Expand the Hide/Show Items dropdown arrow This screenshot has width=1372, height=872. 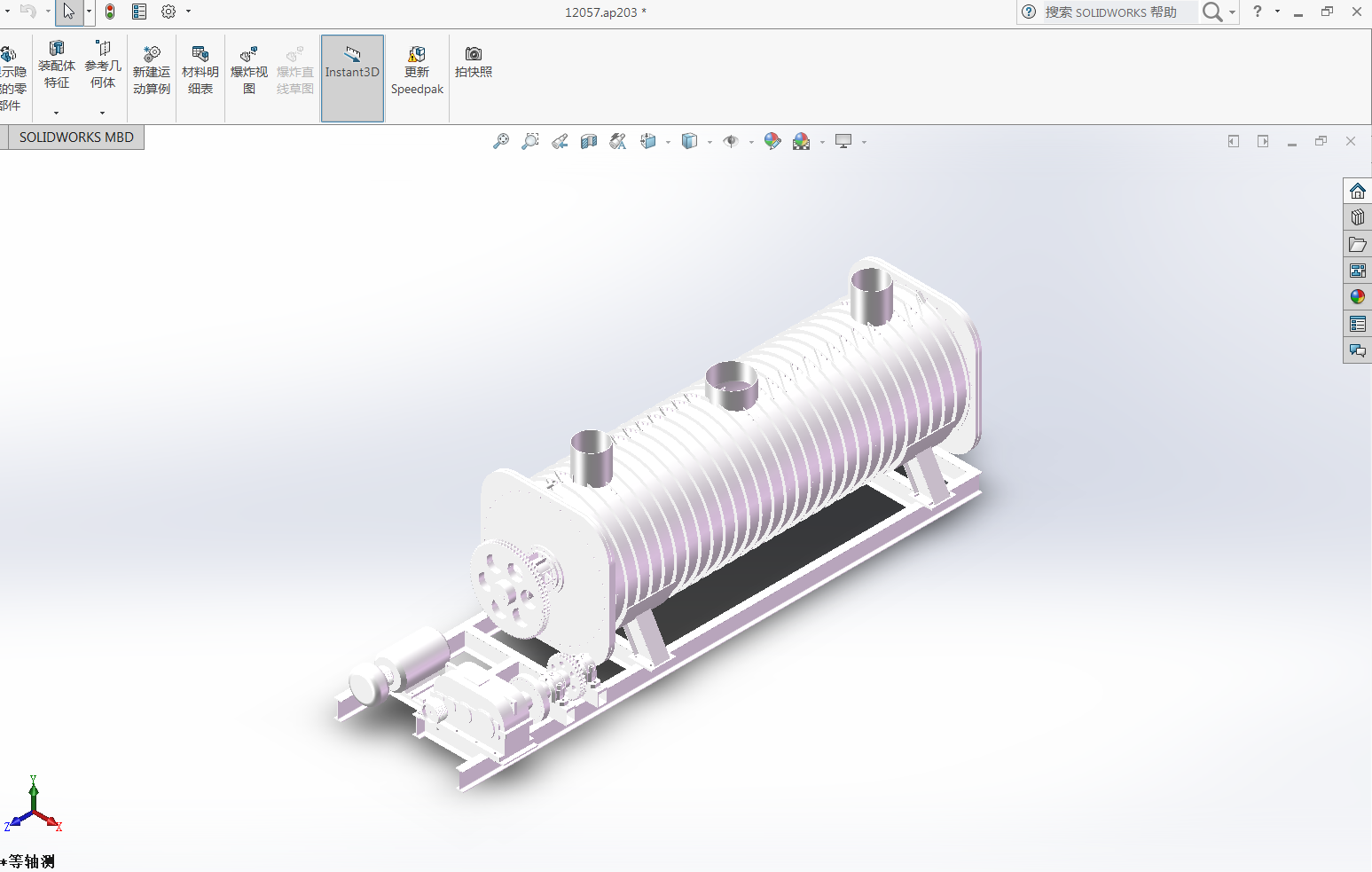pyautogui.click(x=751, y=142)
